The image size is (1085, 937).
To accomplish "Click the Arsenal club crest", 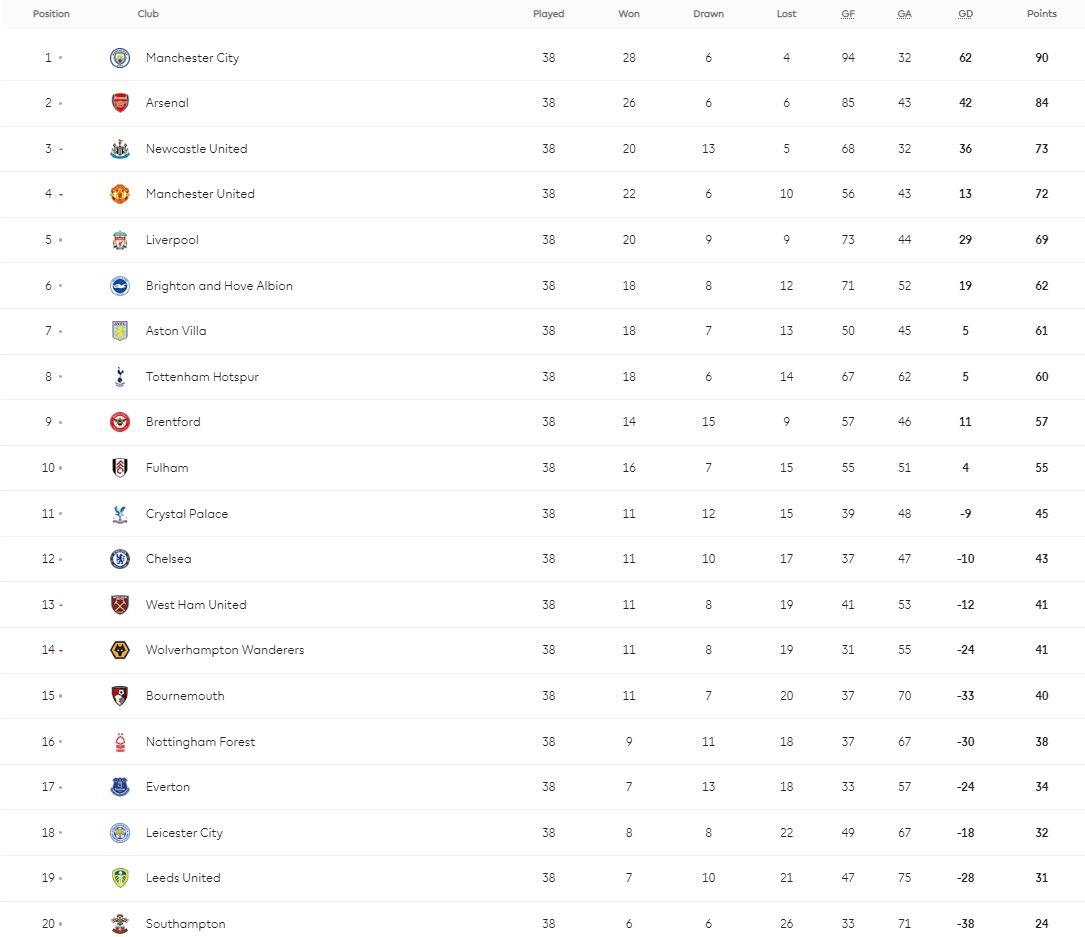I will (x=120, y=103).
